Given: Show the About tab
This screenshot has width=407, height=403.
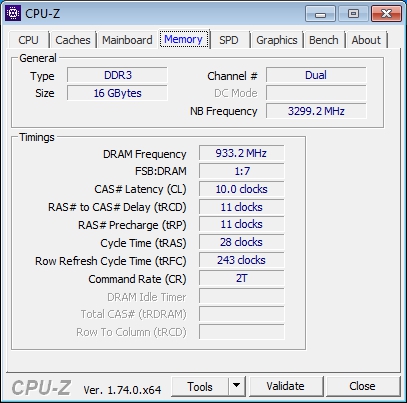Looking at the screenshot, I should point(366,40).
